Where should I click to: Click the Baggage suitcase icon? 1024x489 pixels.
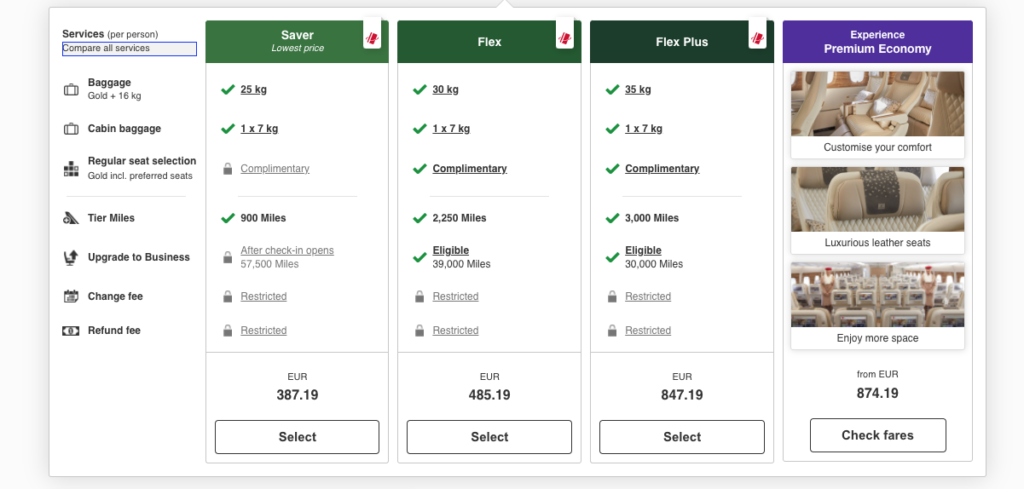click(71, 90)
